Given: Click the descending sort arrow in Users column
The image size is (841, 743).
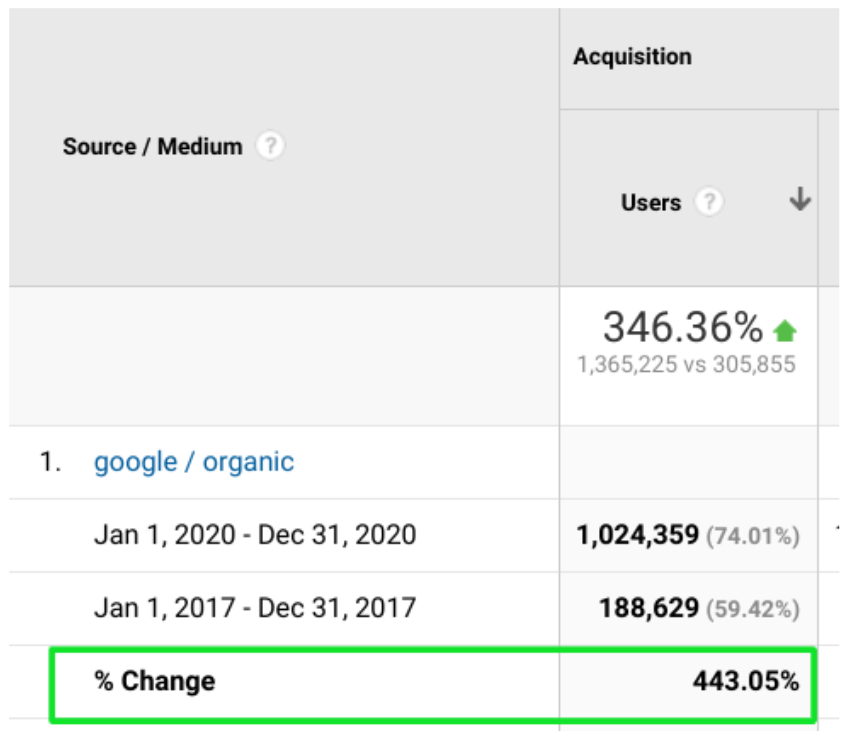Looking at the screenshot, I should pos(799,200).
